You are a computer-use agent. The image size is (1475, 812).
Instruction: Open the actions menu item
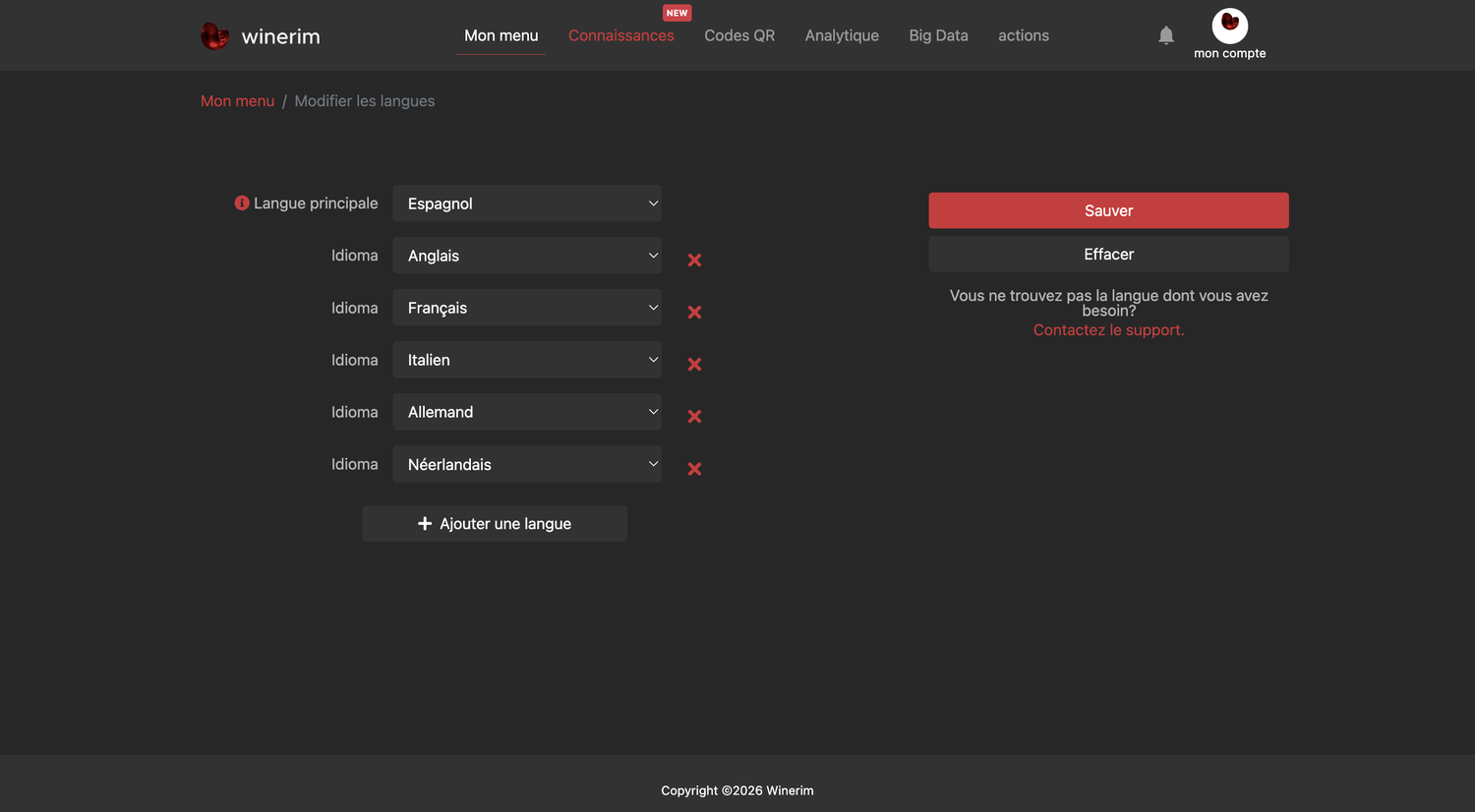tap(1024, 35)
